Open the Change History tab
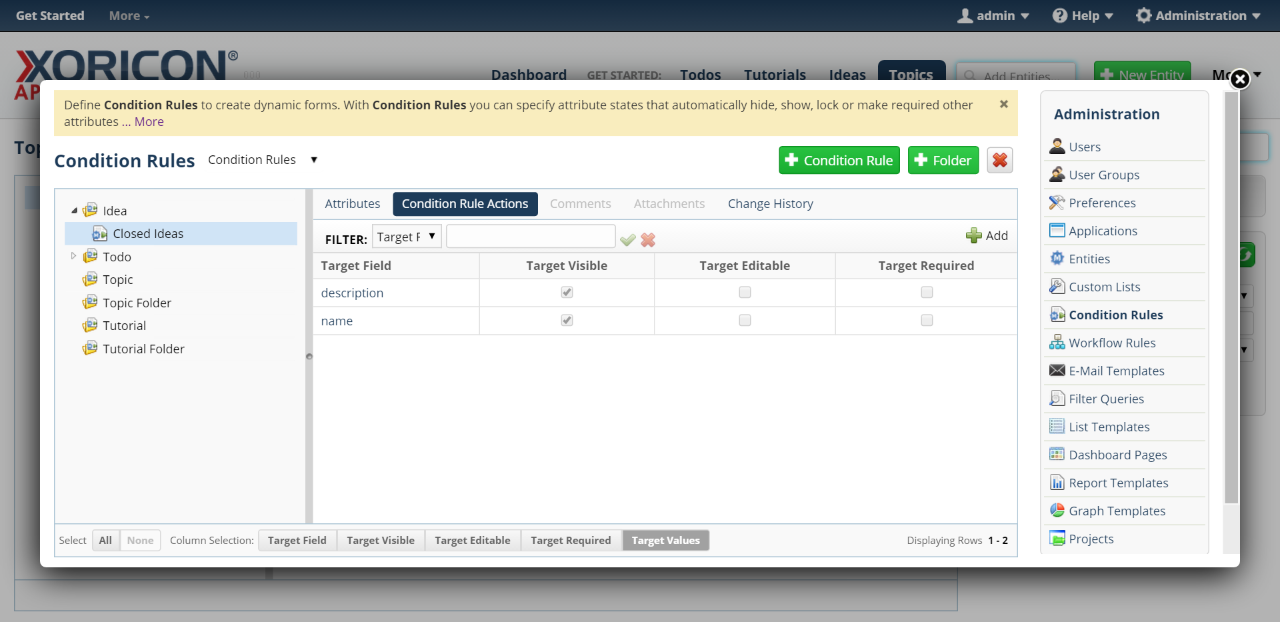This screenshot has height=622, width=1280. (770, 204)
